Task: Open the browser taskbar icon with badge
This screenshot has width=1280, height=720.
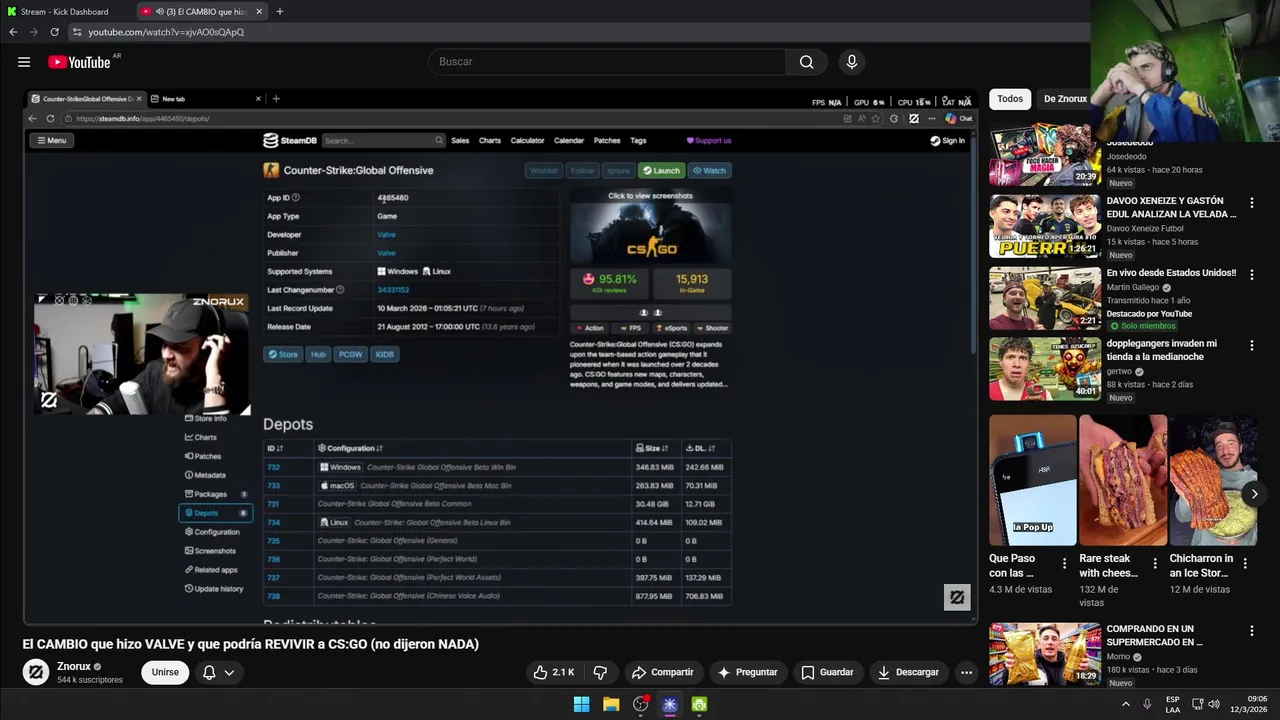Action: (x=641, y=704)
